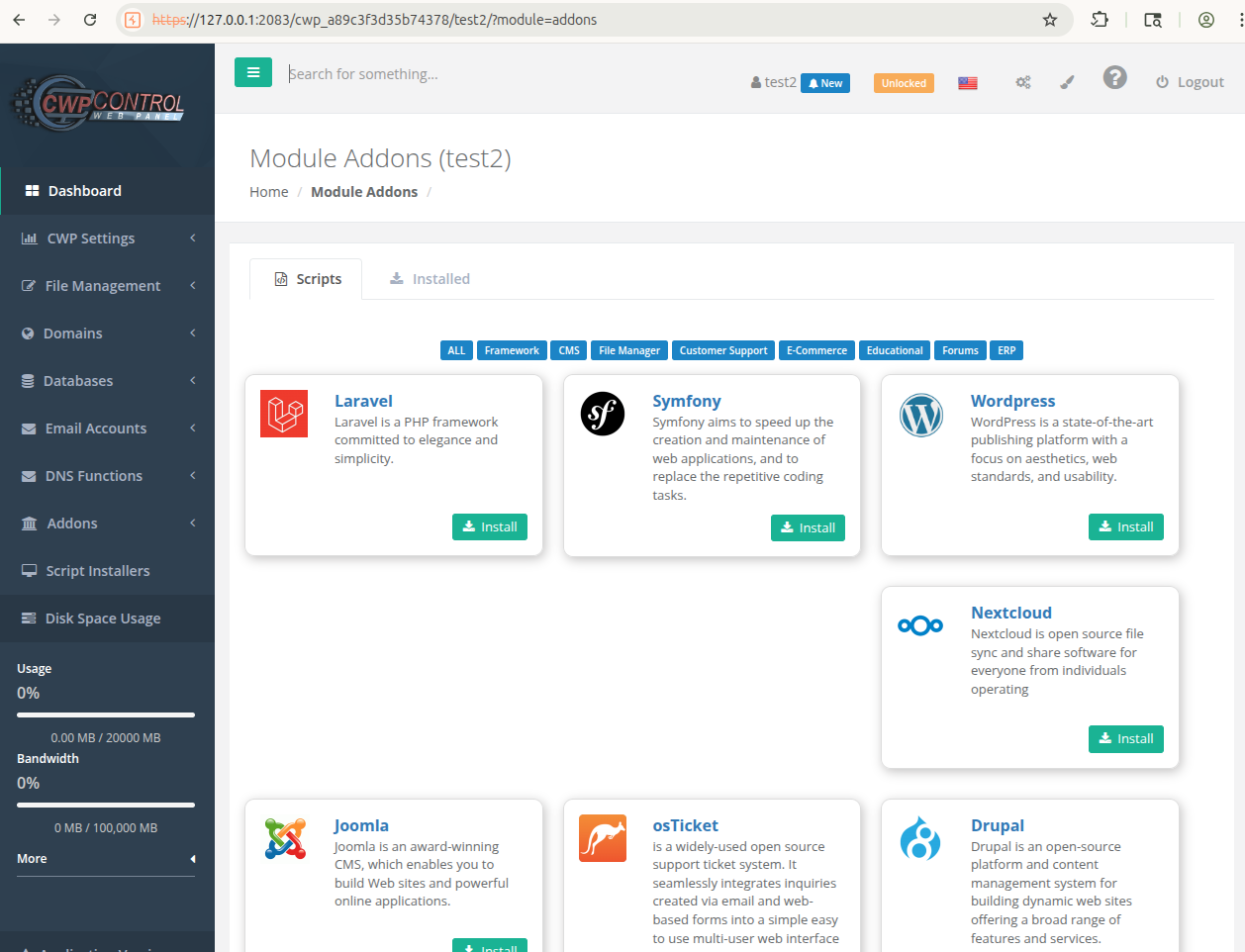This screenshot has height=952, width=1245.
Task: Click the disk Usage progress bar
Action: pos(106,714)
